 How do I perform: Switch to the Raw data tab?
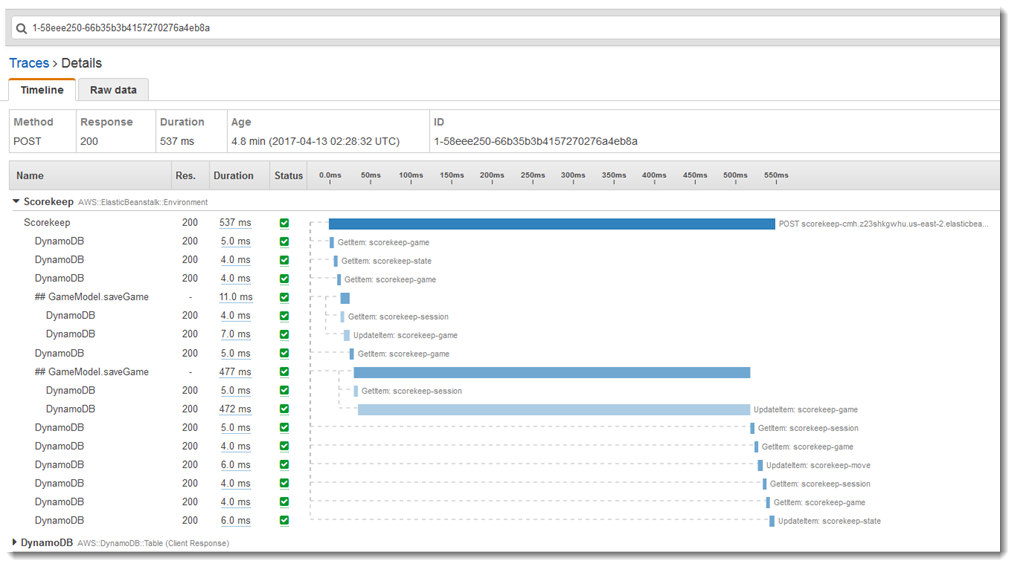coord(113,90)
